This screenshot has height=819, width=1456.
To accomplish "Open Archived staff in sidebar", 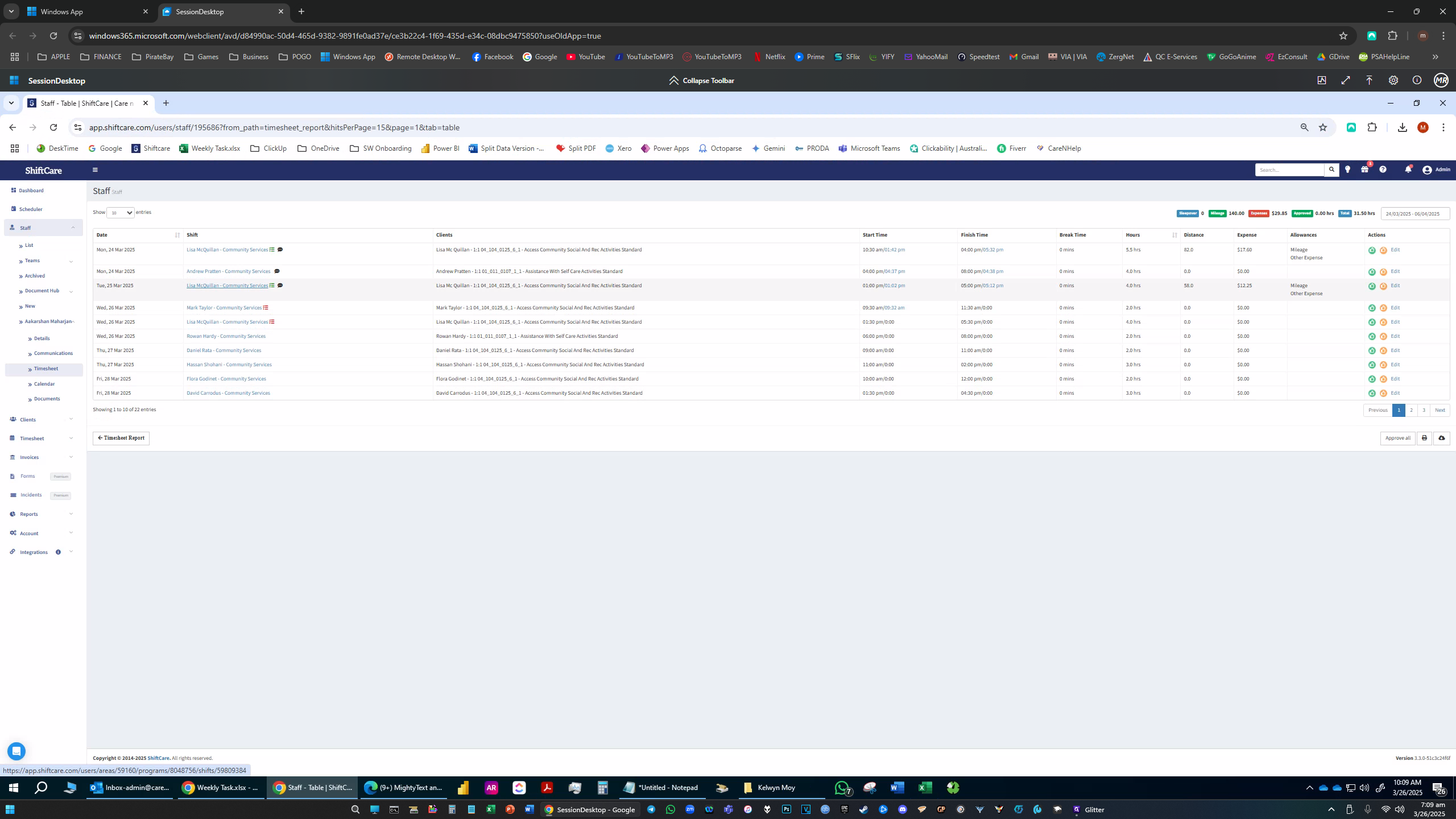I will point(34,276).
